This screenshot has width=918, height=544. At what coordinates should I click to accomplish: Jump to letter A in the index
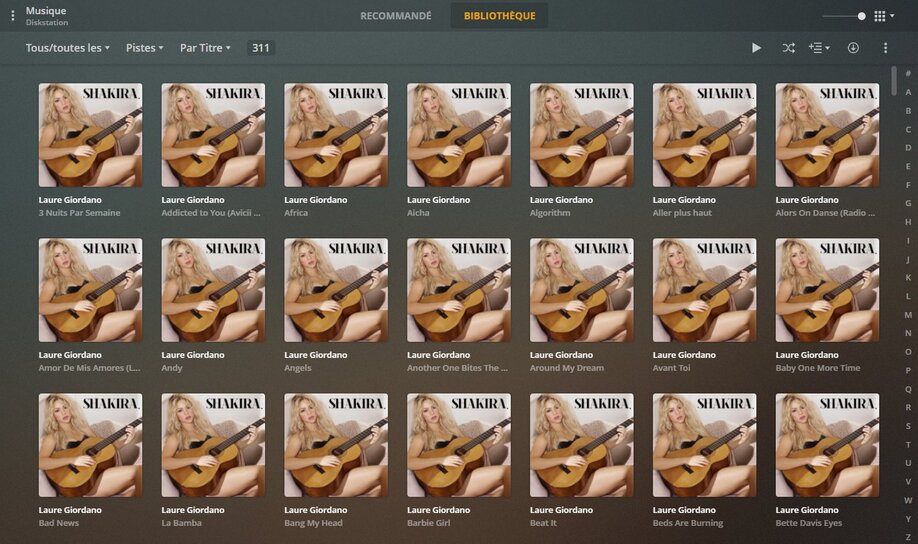908,92
